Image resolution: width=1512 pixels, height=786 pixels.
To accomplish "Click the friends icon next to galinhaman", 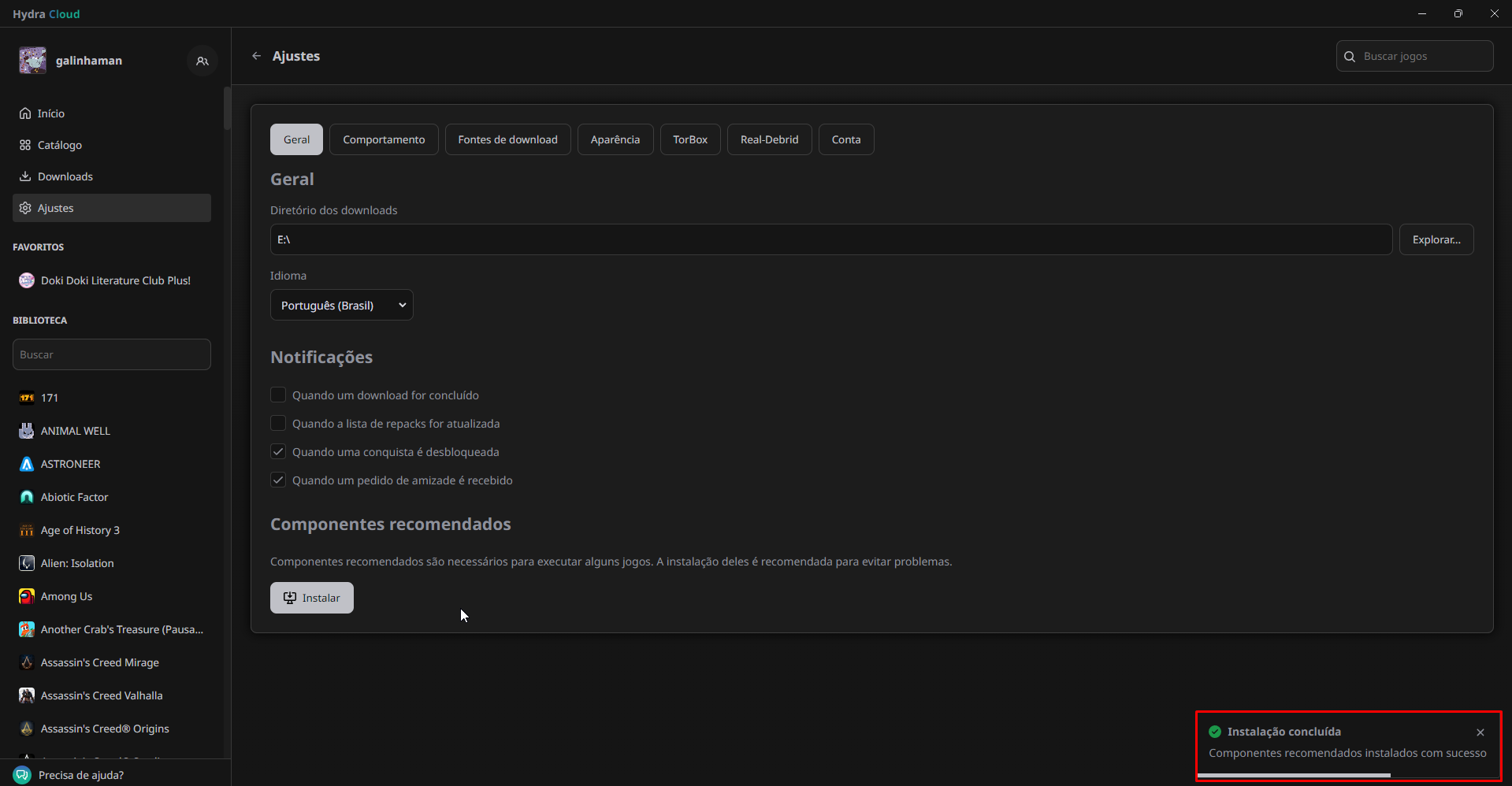I will click(202, 61).
